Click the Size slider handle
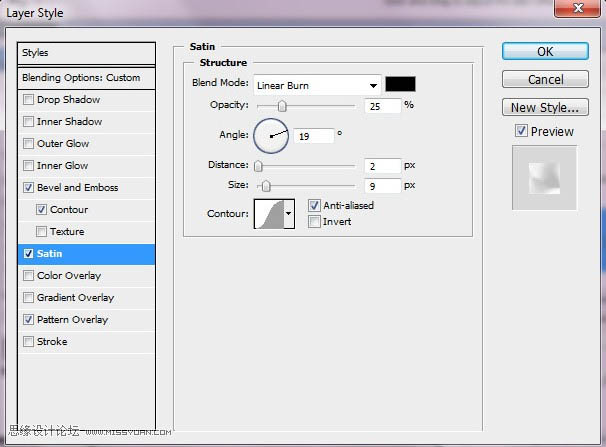This screenshot has height=447, width=606. 266,186
